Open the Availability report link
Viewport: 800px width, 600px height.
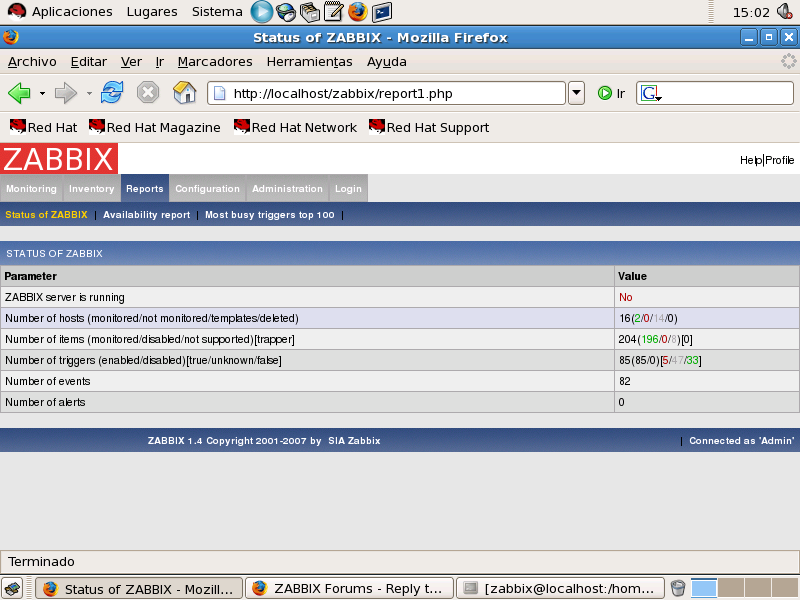146,215
